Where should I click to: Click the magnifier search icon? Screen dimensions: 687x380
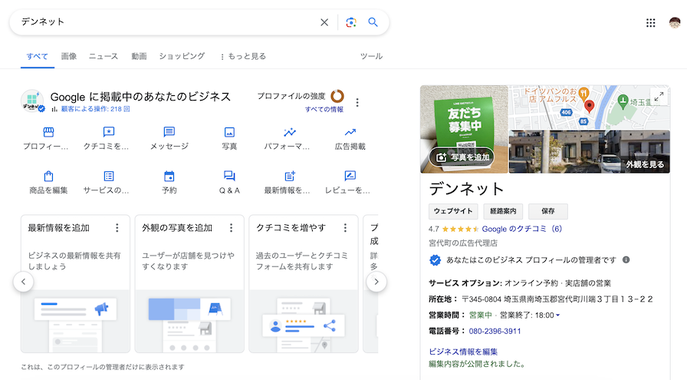(x=373, y=22)
